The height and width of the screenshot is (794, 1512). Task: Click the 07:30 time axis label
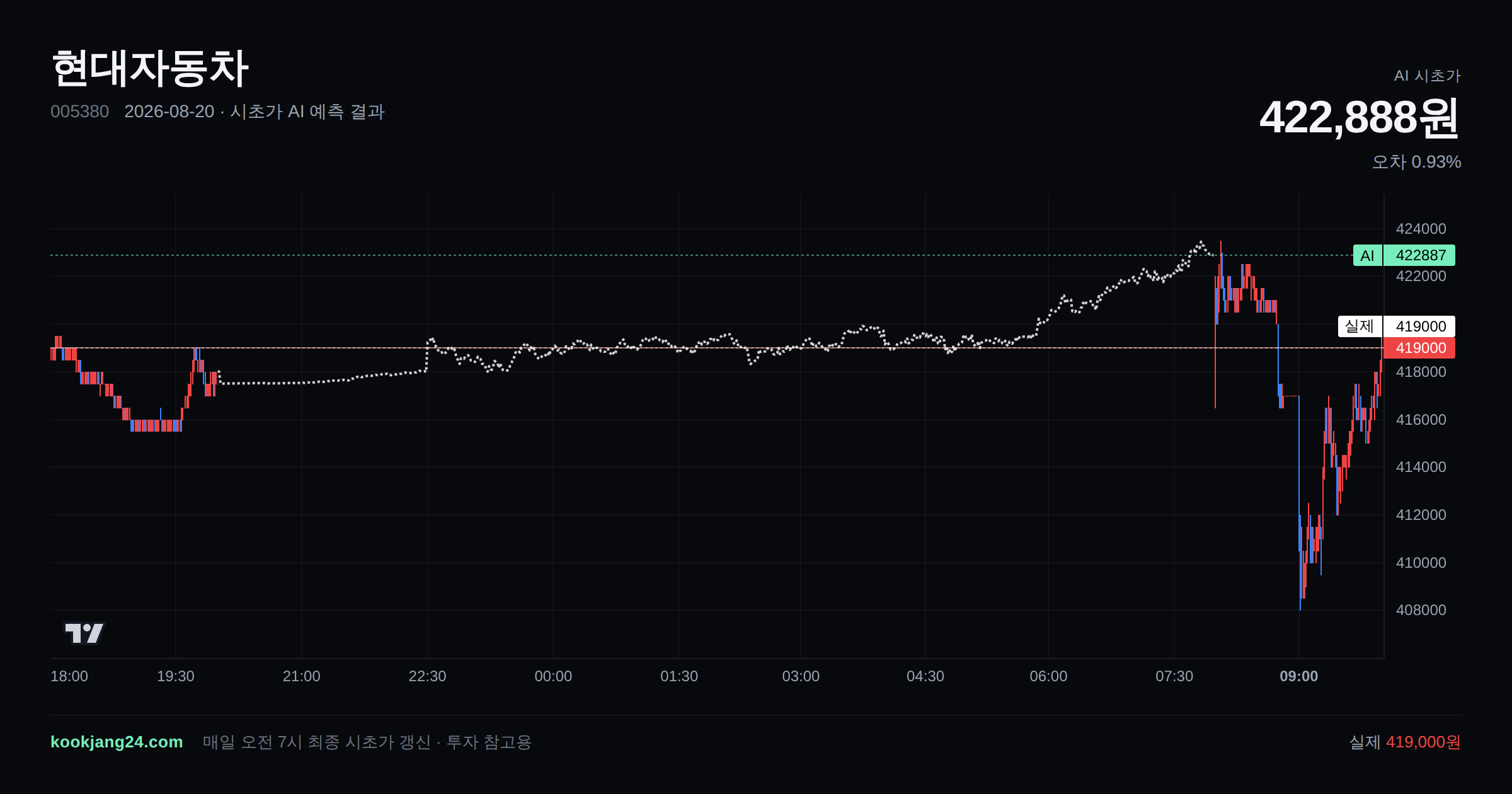click(x=1174, y=676)
